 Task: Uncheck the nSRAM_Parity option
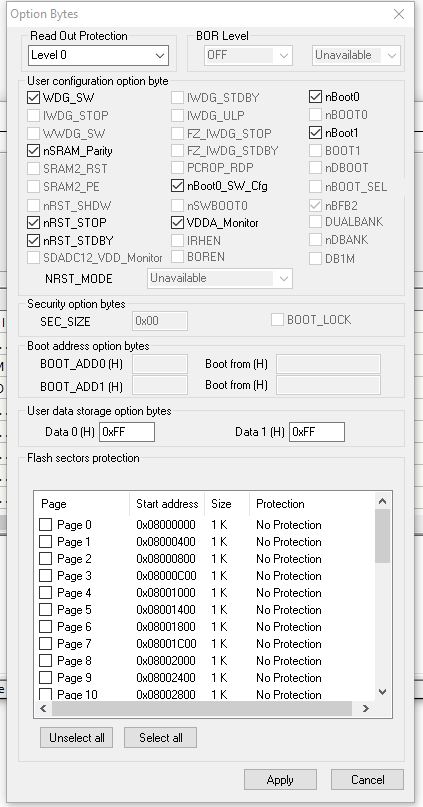point(33,151)
